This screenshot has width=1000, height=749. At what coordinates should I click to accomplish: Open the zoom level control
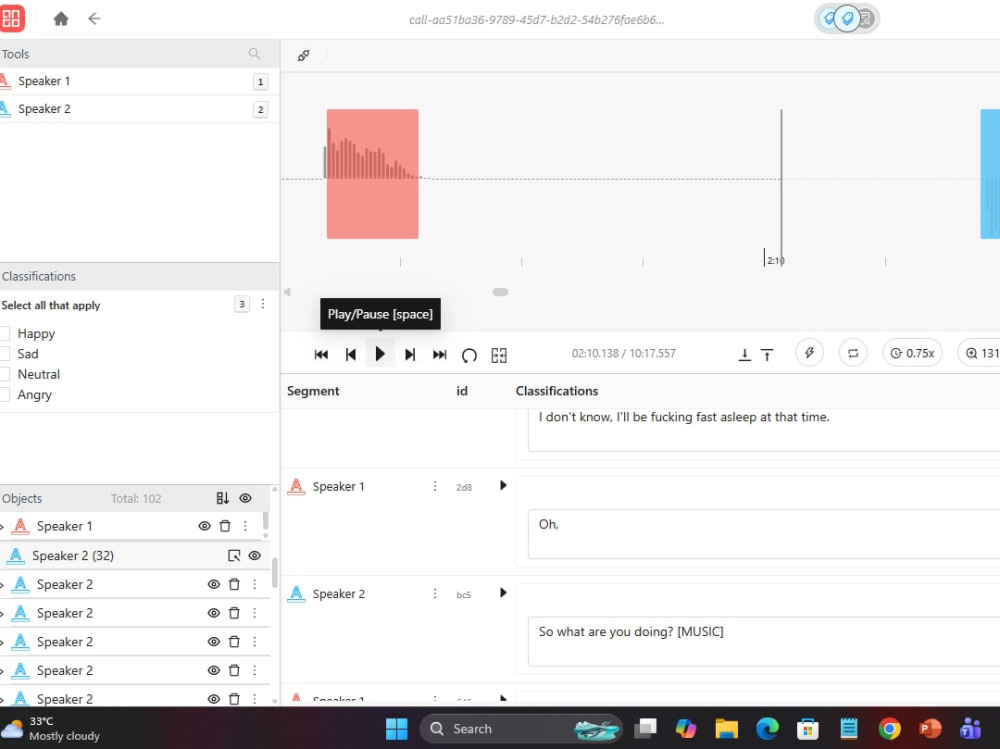(x=980, y=353)
